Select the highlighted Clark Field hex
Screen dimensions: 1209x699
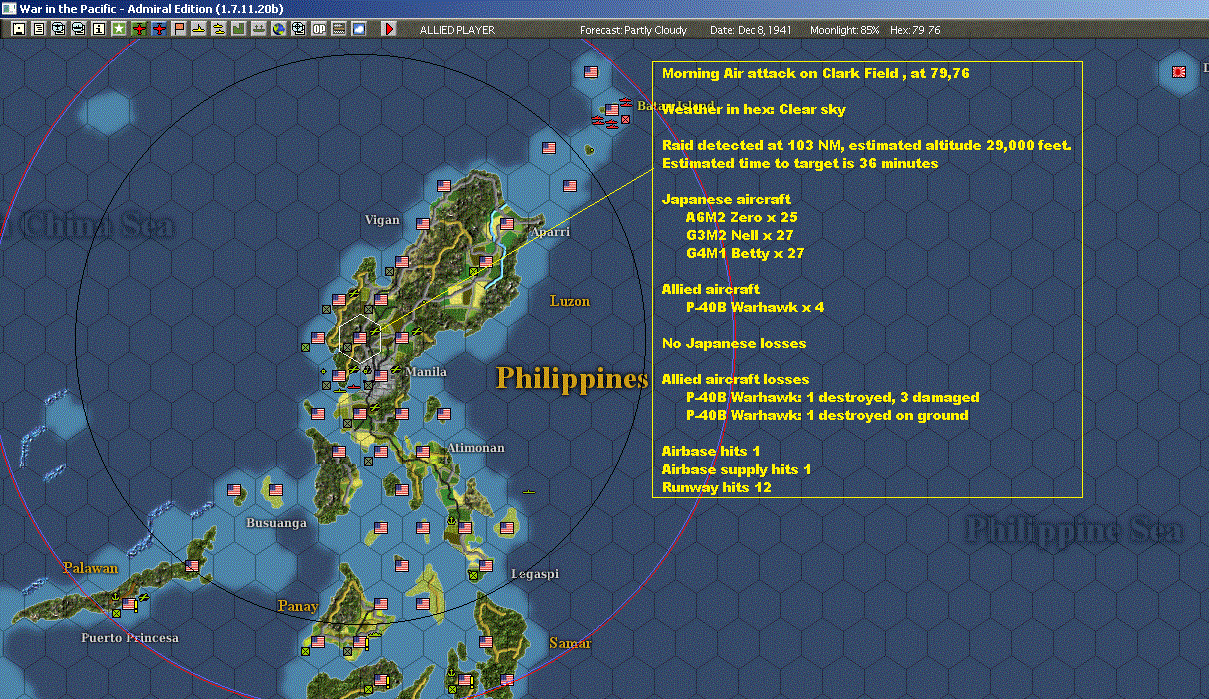[360, 338]
